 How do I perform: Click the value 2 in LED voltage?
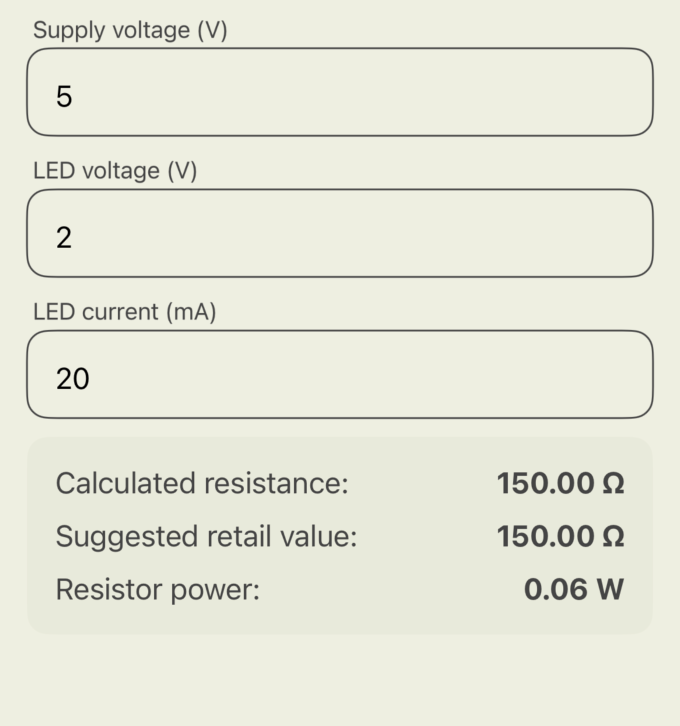tap(64, 238)
